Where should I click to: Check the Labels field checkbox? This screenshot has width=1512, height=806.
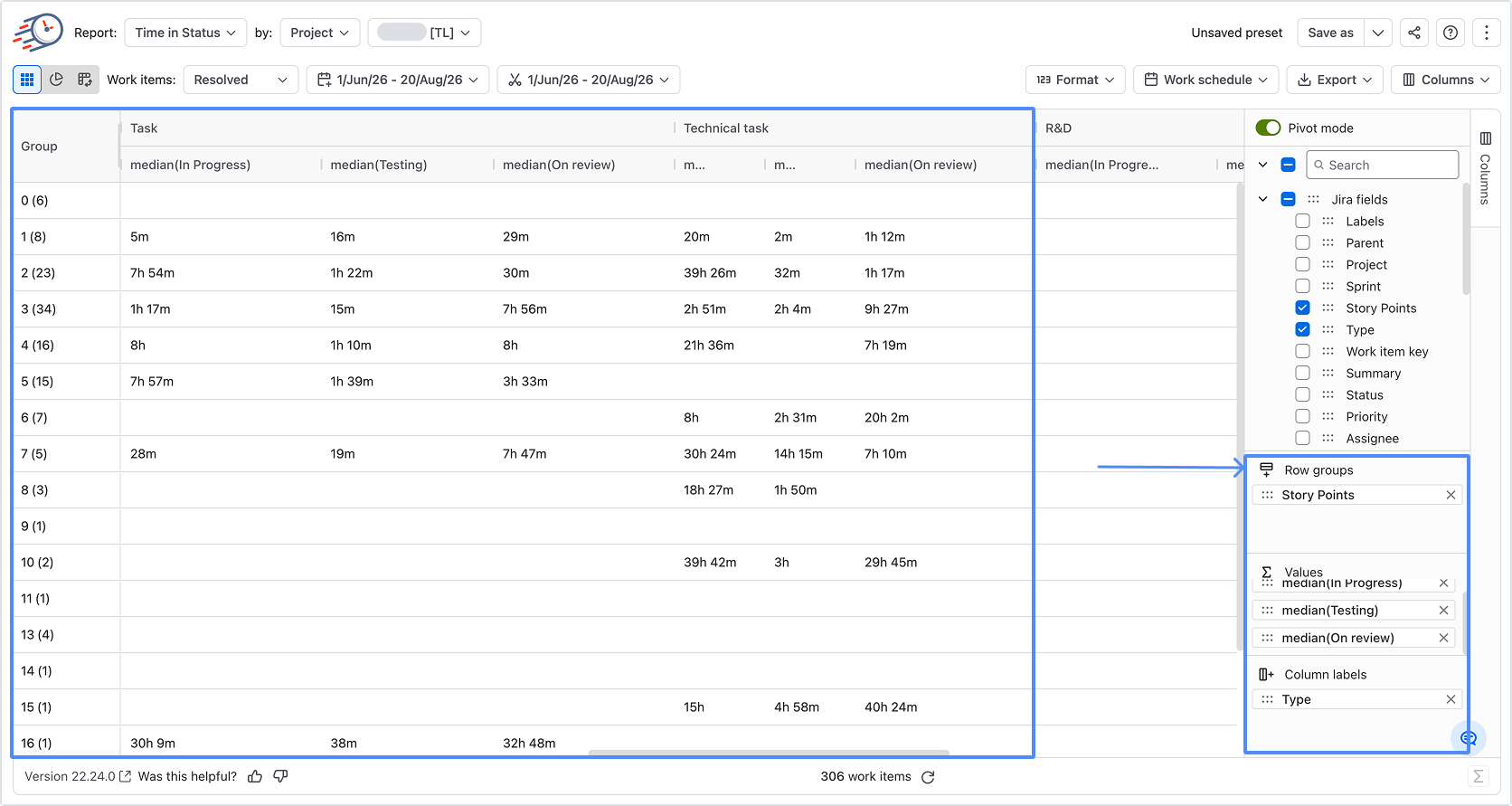point(1302,221)
